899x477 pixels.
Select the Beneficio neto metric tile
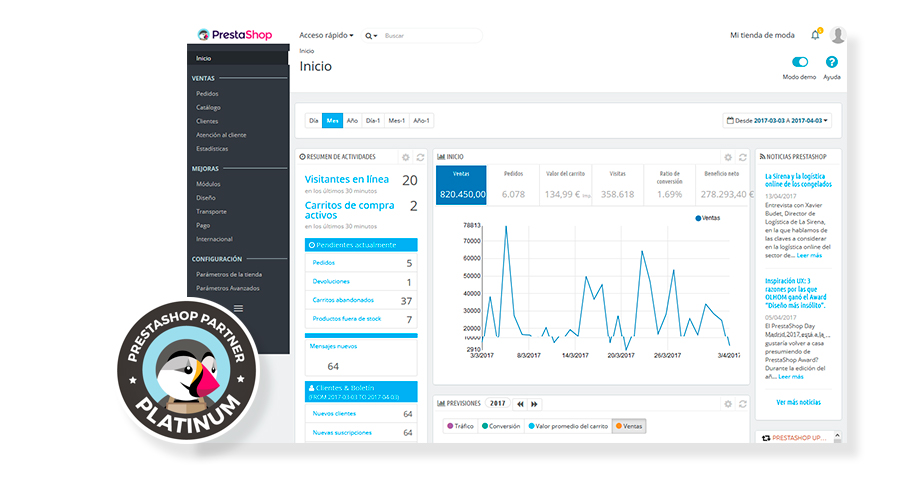pos(721,185)
